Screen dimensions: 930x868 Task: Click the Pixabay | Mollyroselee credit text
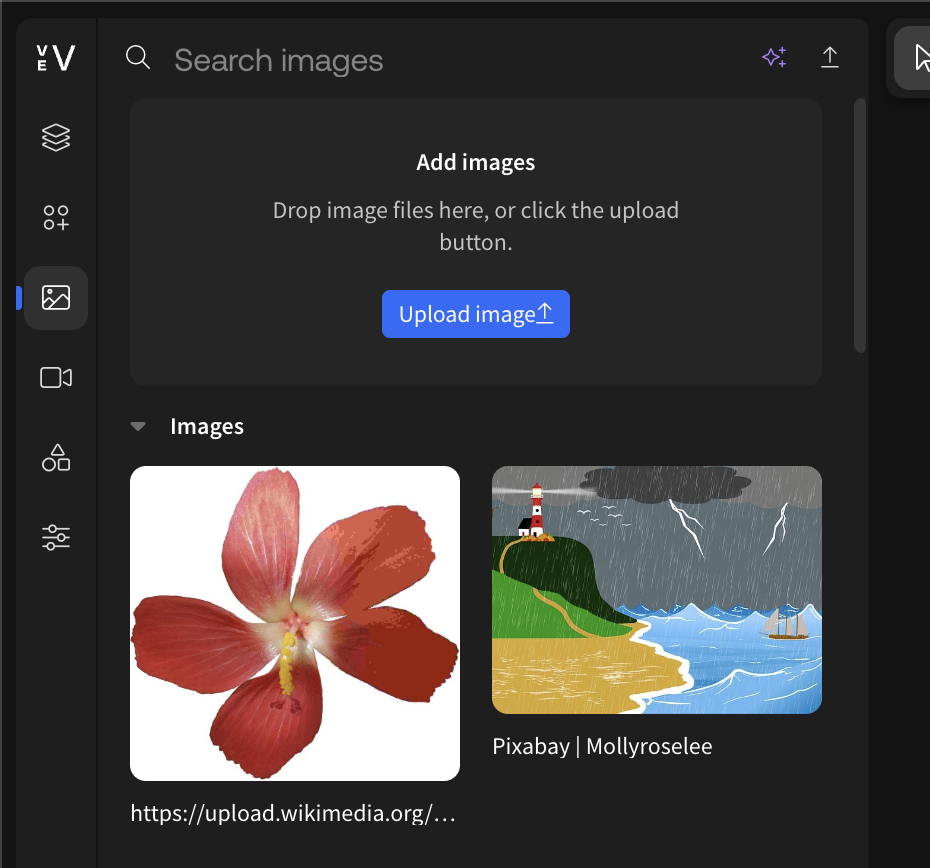[602, 745]
